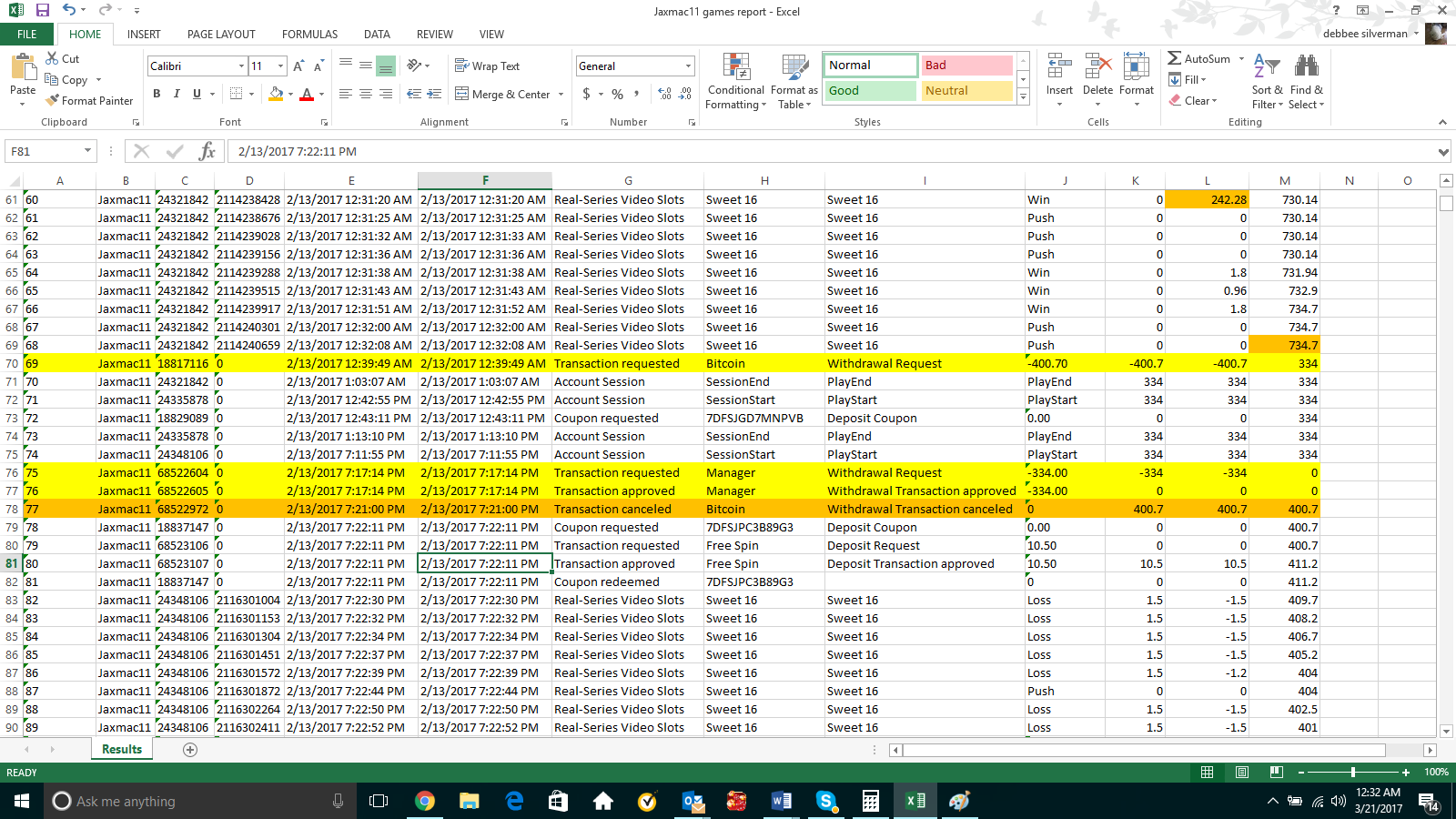Screen dimensions: 1456x819
Task: Click Insert cells icon
Action: 1059,66
